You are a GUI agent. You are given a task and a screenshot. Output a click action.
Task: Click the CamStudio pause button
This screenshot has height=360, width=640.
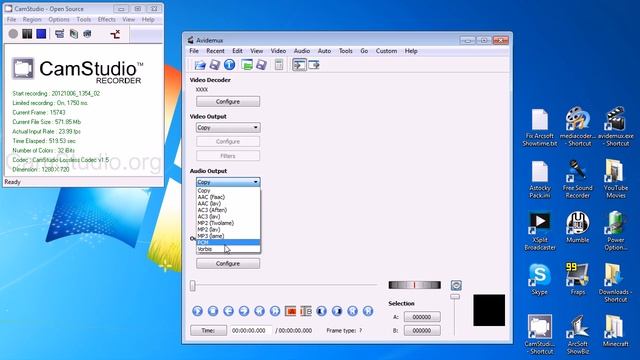click(x=27, y=34)
